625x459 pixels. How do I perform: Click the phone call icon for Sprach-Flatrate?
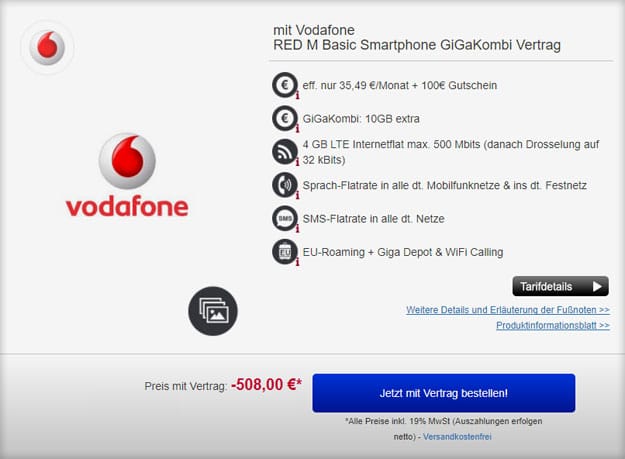[285, 185]
